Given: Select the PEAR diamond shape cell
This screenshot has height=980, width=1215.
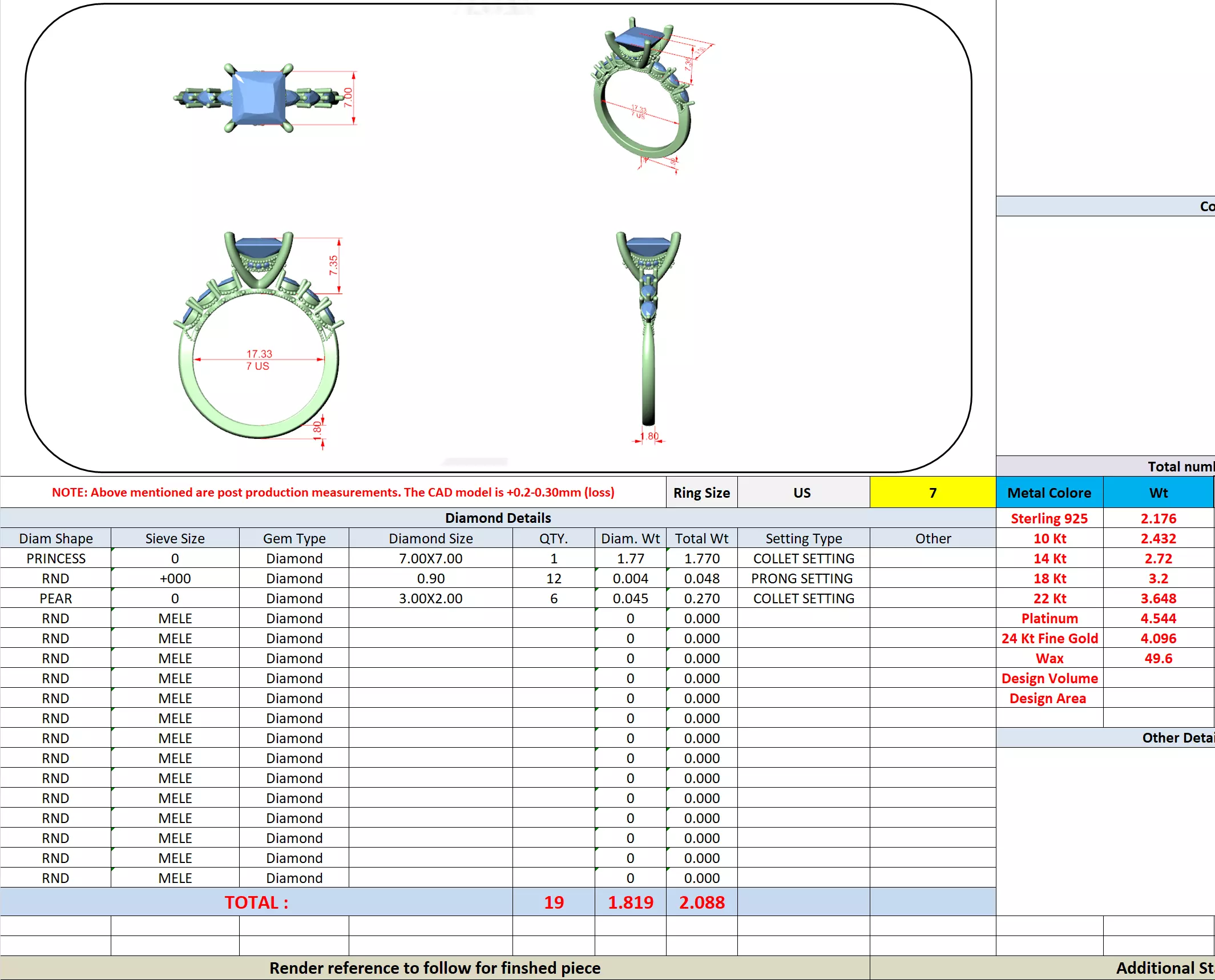Looking at the screenshot, I should coord(56,598).
